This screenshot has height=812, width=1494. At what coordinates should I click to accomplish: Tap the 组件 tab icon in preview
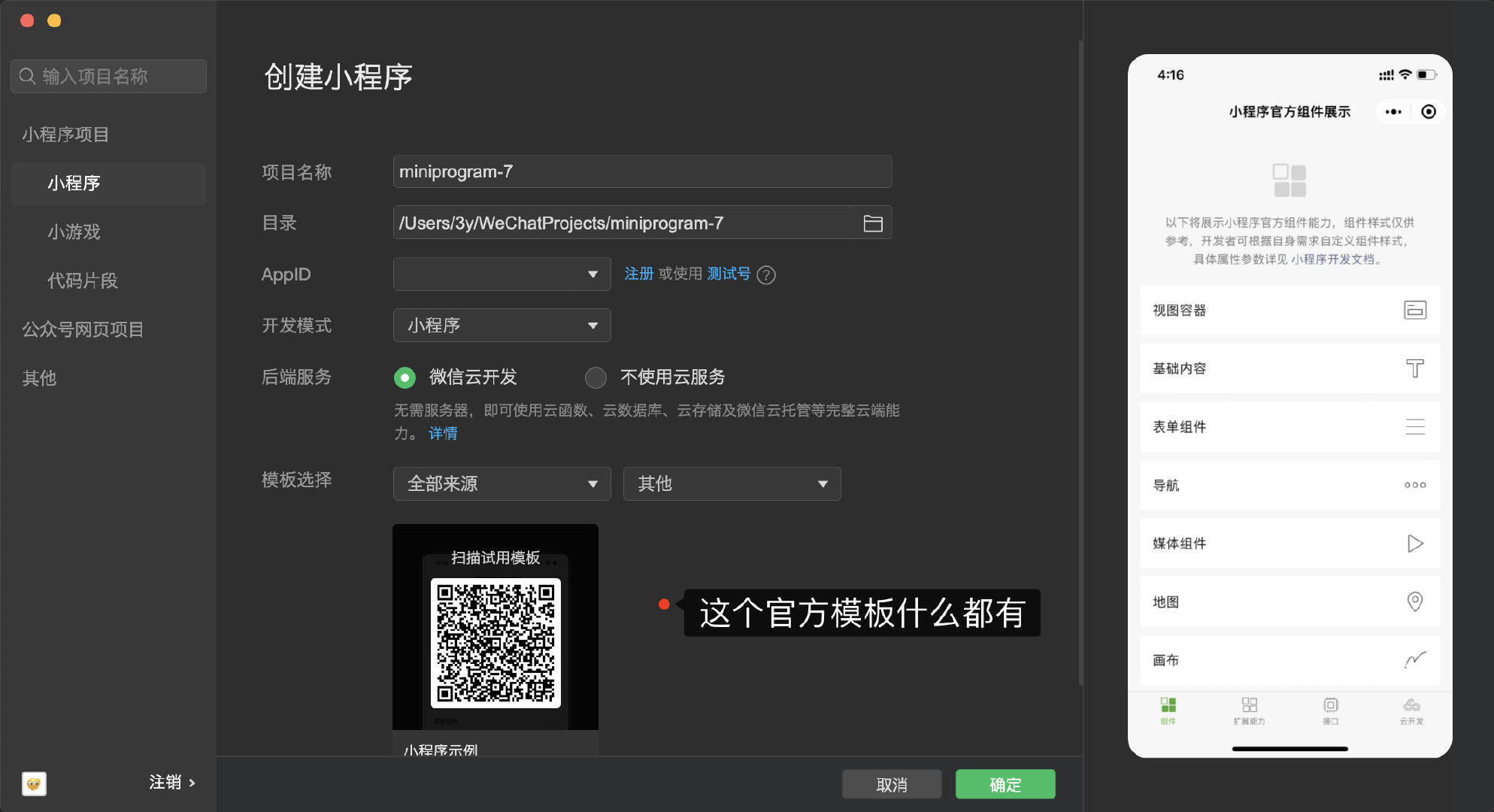[1168, 704]
